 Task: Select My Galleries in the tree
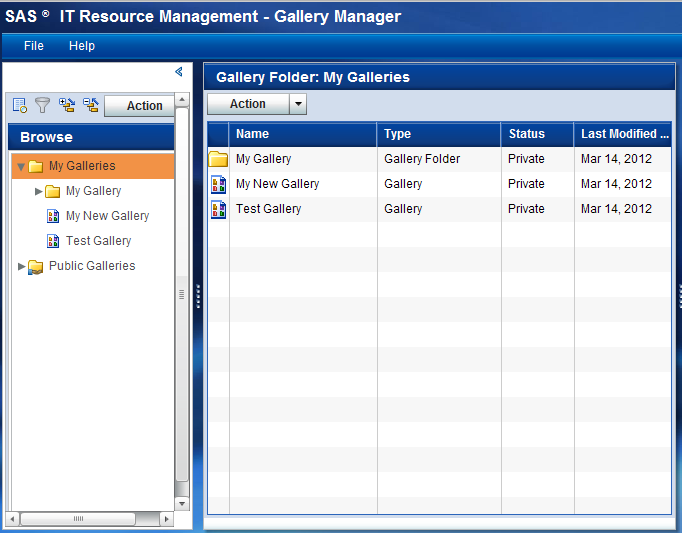click(82, 166)
